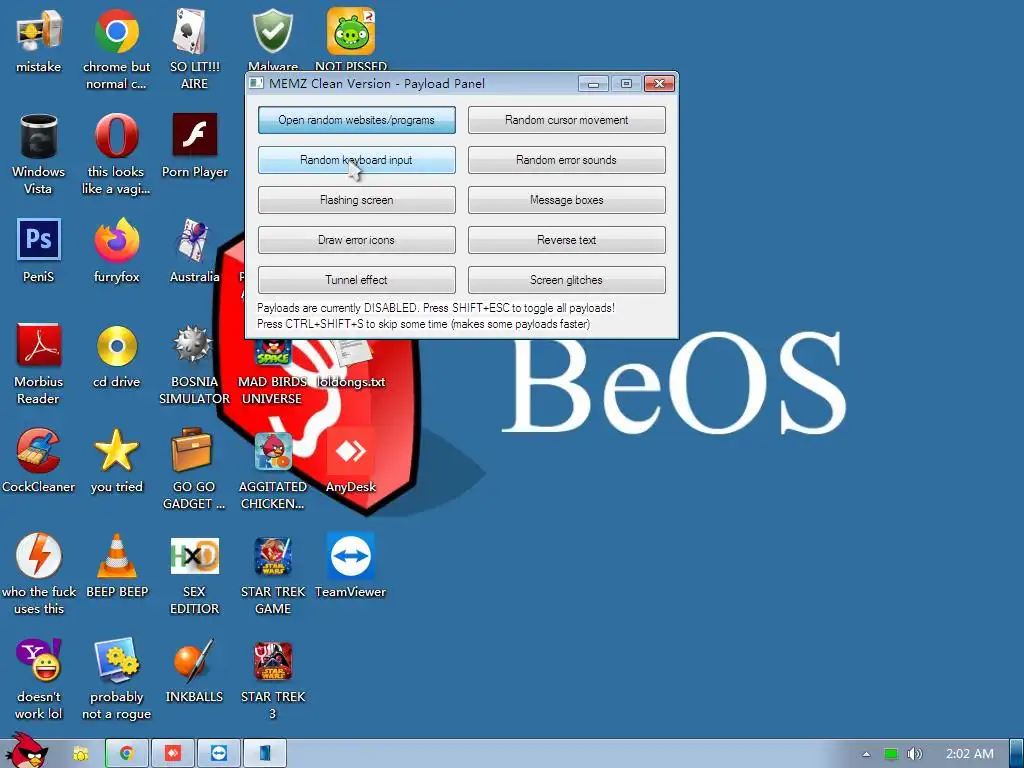Screen dimensions: 1024x768
Task: Toggle the Random keyboard input payload
Action: click(x=357, y=160)
